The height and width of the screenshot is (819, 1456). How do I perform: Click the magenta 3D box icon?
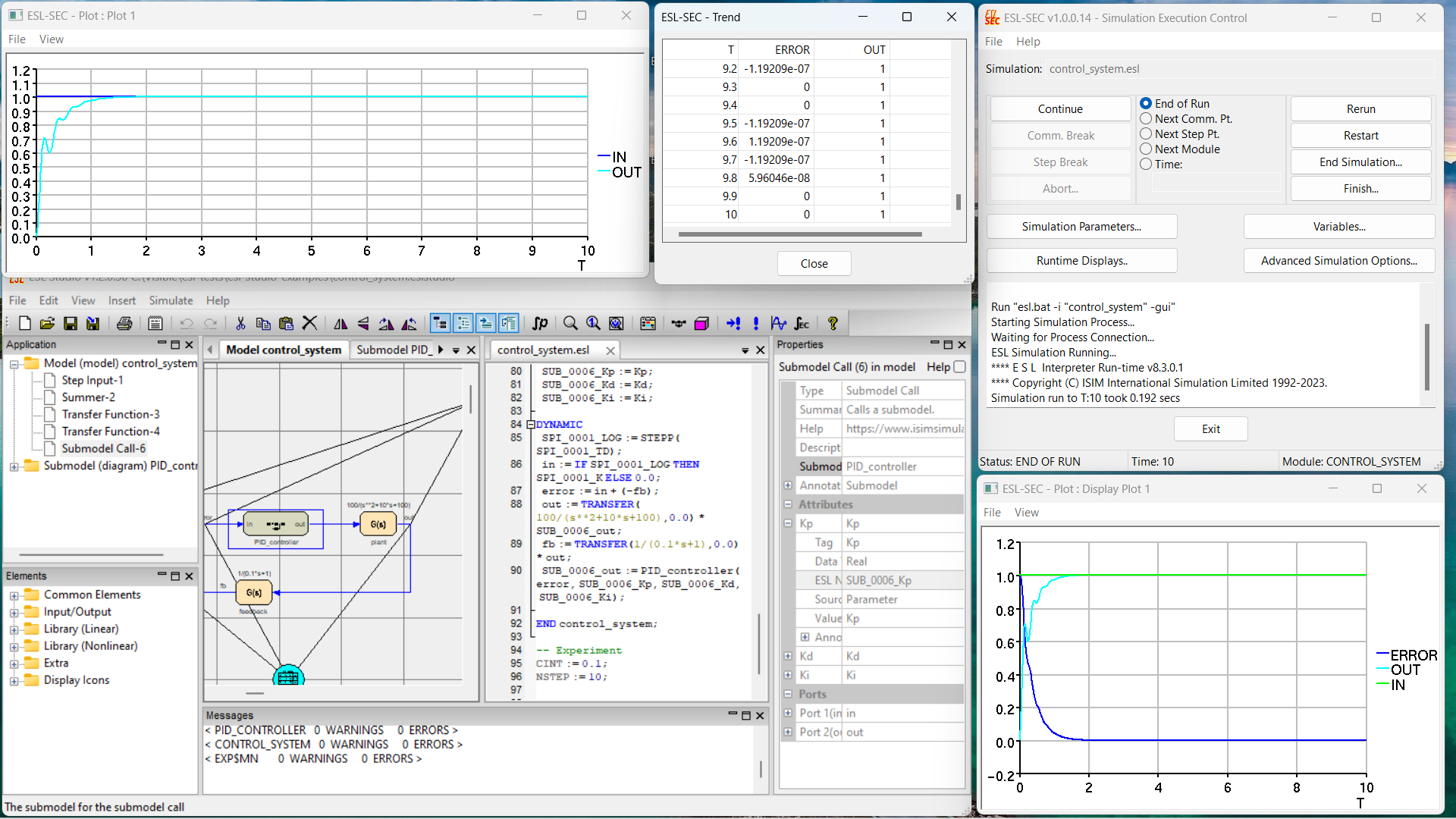pyautogui.click(x=701, y=324)
